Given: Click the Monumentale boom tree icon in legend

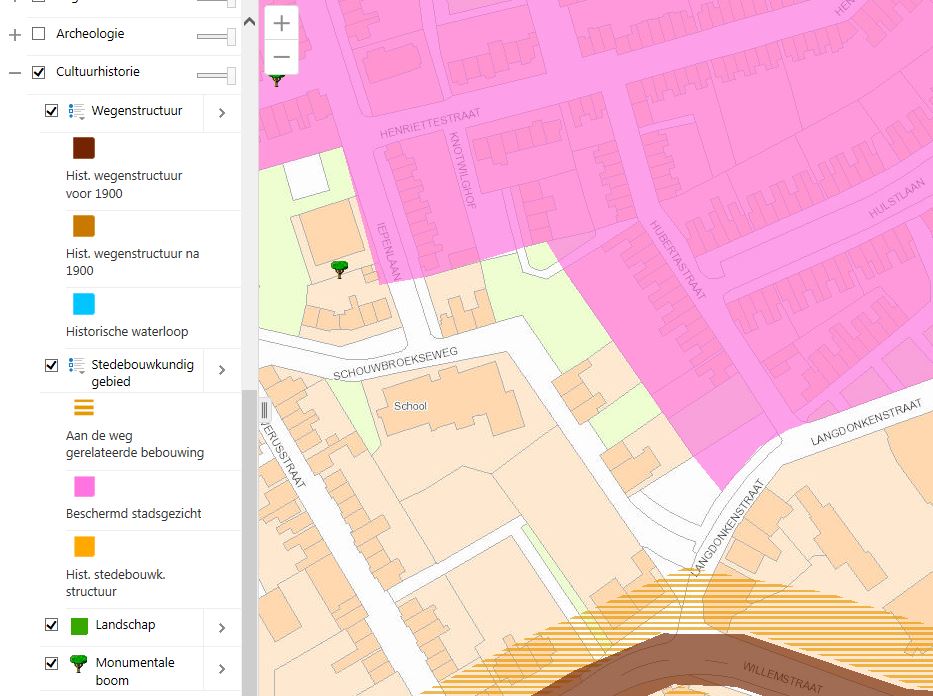Looking at the screenshot, I should tap(78, 663).
